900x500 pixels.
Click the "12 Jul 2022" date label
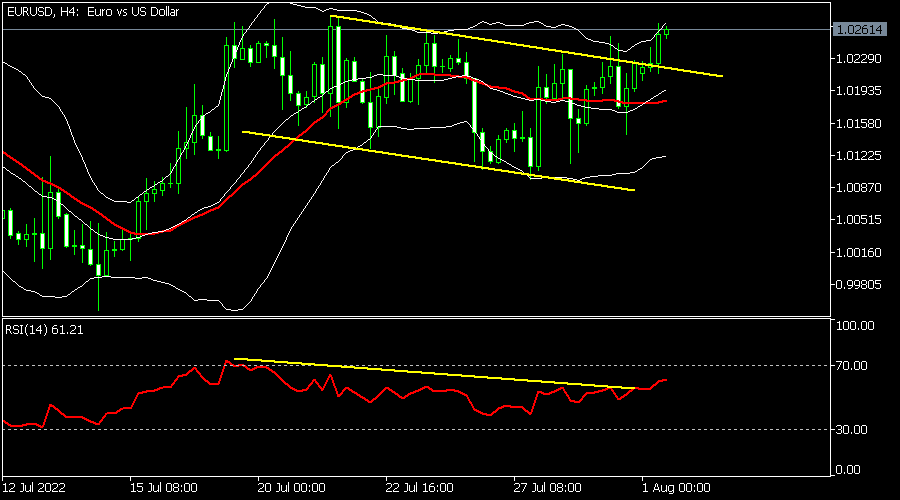click(34, 488)
